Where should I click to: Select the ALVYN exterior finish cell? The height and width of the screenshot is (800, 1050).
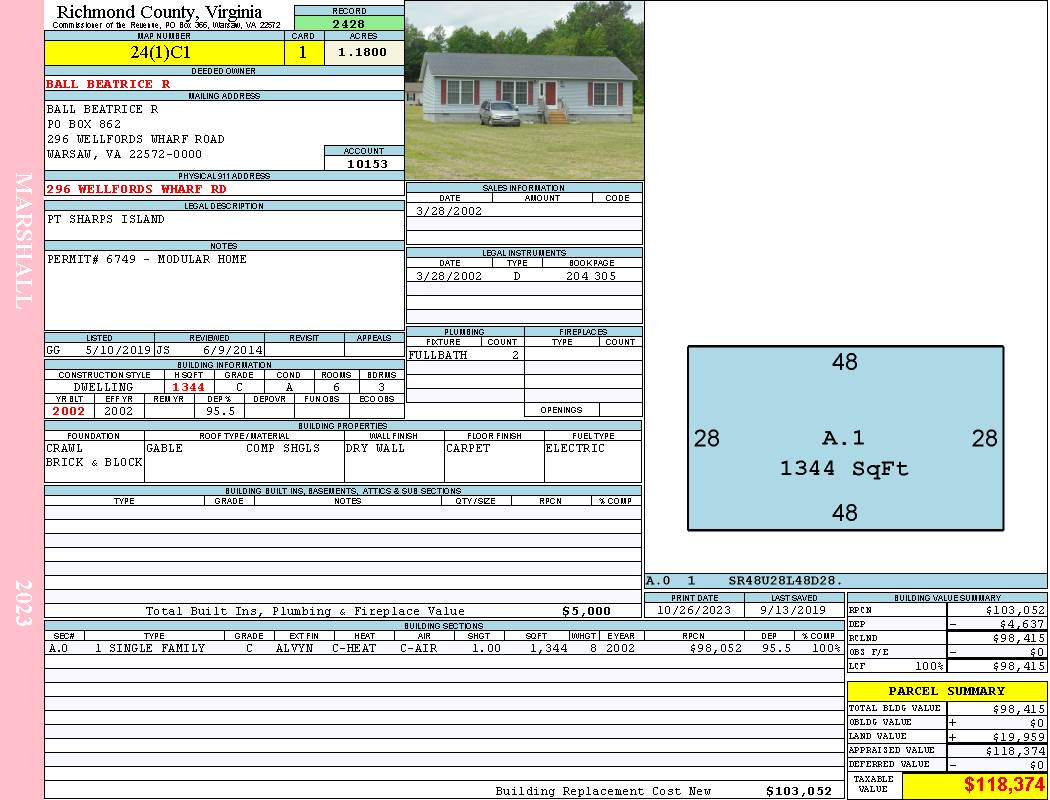click(294, 648)
